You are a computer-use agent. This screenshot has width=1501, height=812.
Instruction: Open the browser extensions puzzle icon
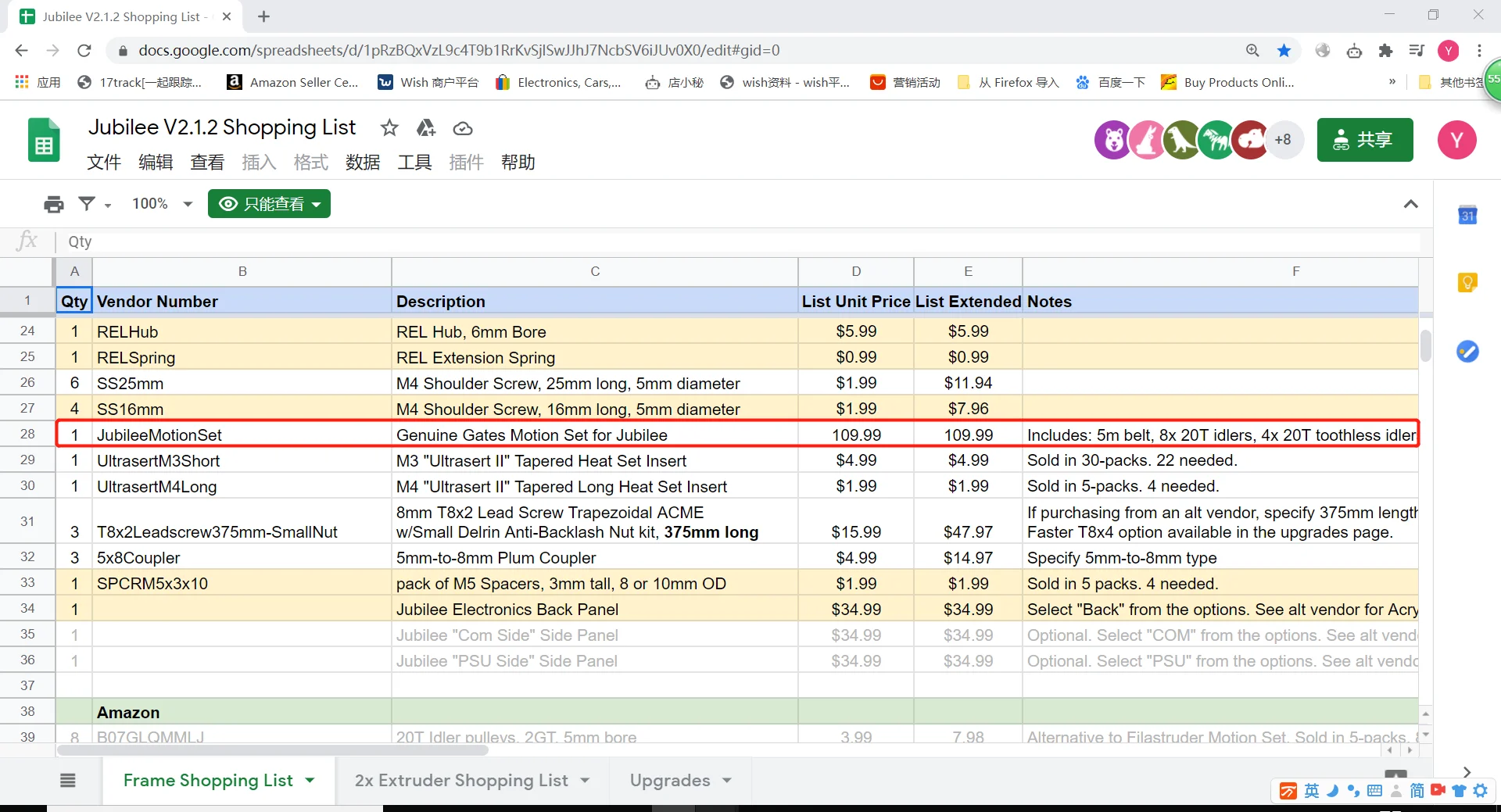[1385, 51]
